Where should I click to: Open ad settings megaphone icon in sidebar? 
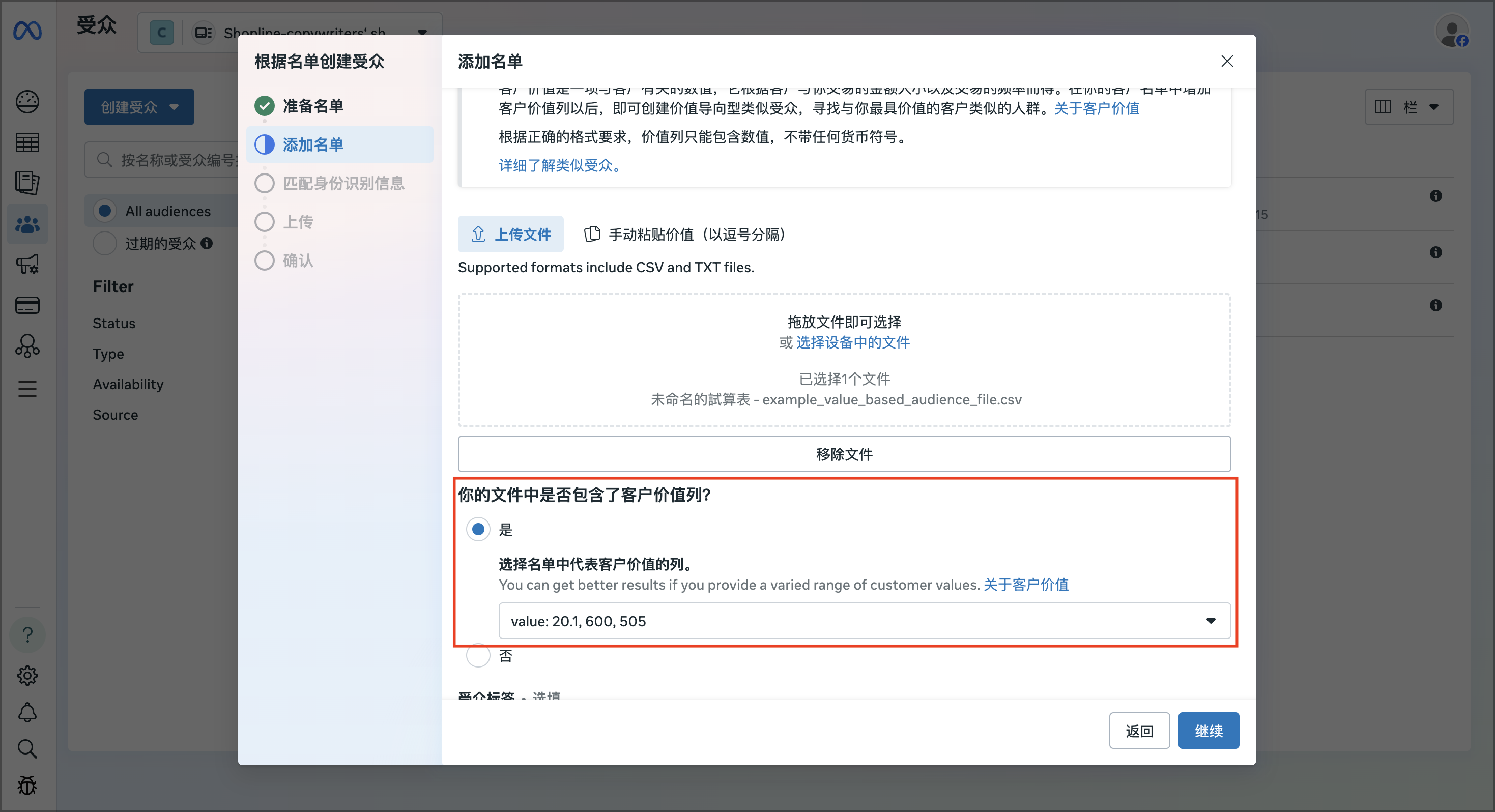coord(27,265)
